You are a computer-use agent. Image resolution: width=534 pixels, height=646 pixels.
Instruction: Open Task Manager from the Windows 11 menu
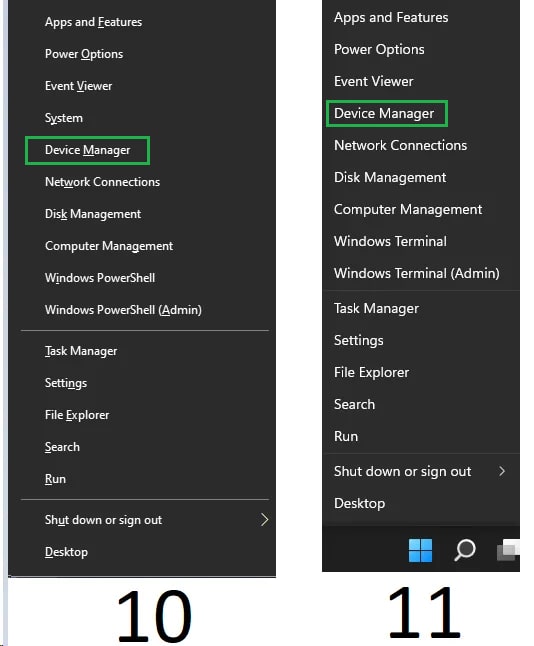coord(376,309)
